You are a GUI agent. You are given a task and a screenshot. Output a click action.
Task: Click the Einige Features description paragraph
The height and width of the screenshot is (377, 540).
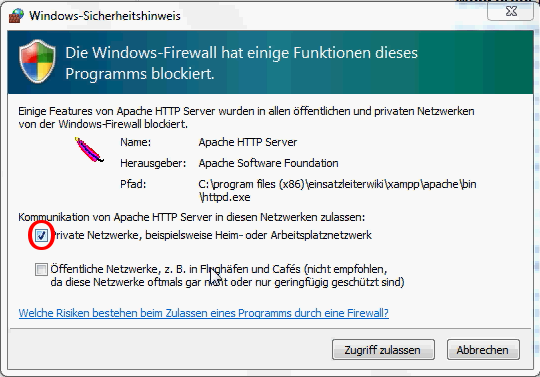(x=246, y=117)
